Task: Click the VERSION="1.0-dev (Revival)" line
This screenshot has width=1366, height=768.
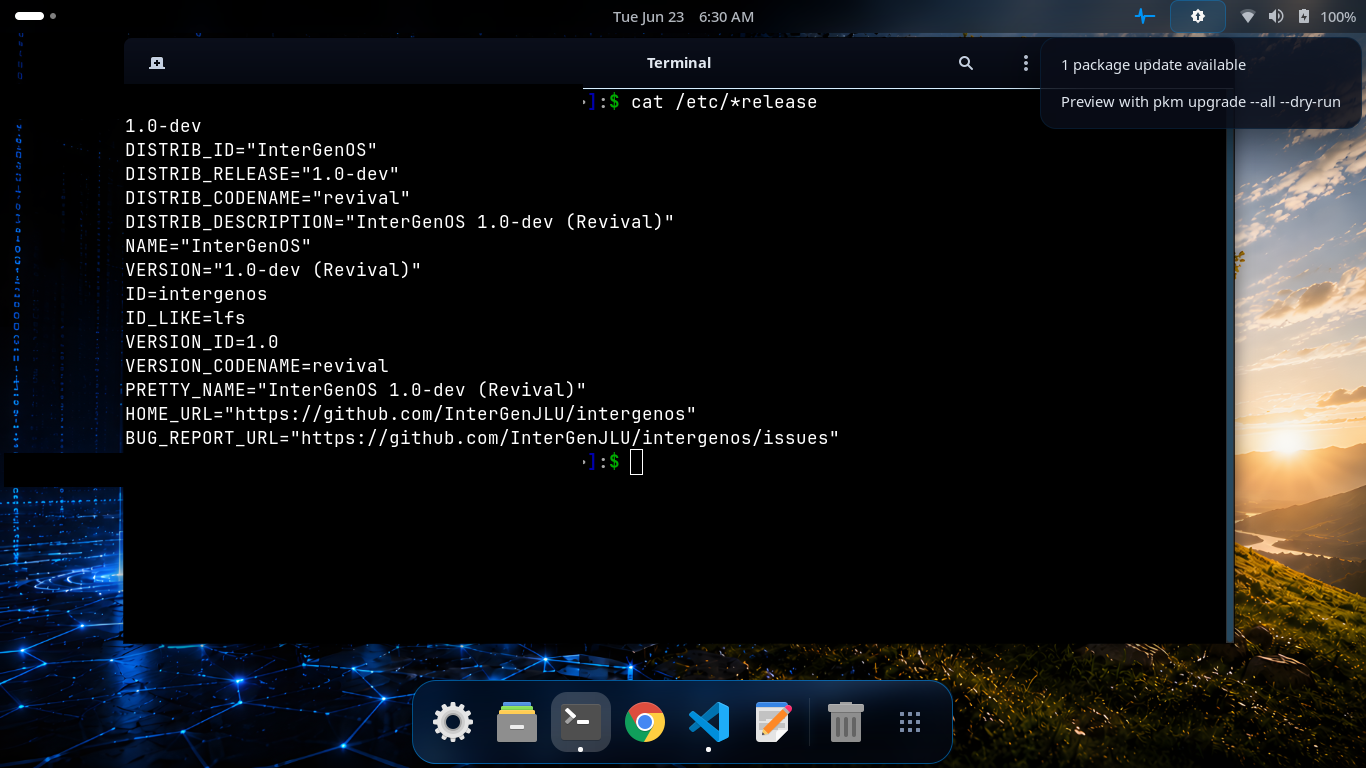Action: coord(273,270)
